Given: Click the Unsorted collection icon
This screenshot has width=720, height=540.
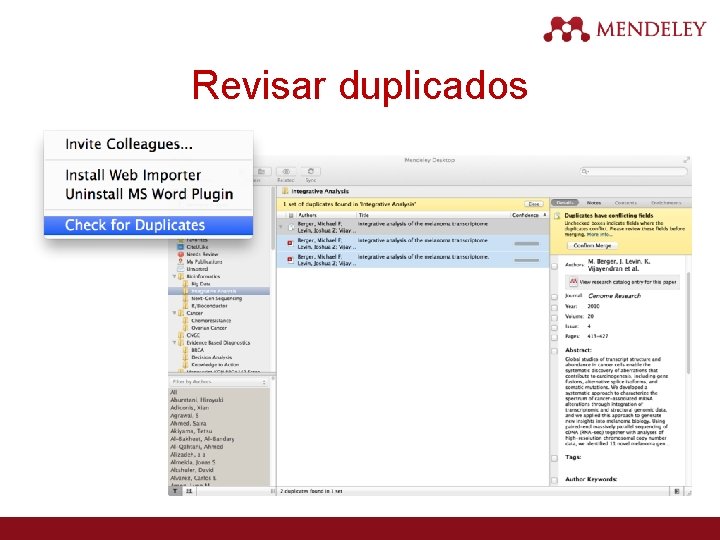Looking at the screenshot, I should tap(180, 269).
